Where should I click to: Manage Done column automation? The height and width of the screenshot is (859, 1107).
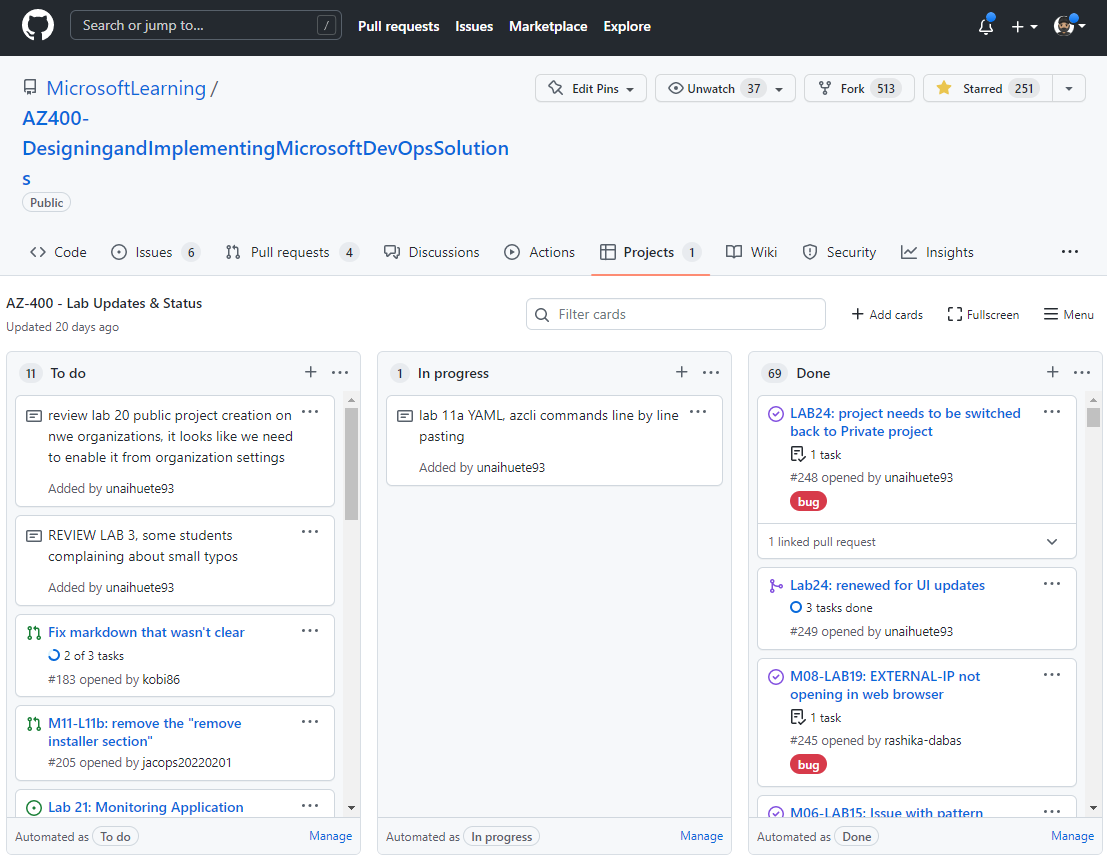coord(1072,836)
